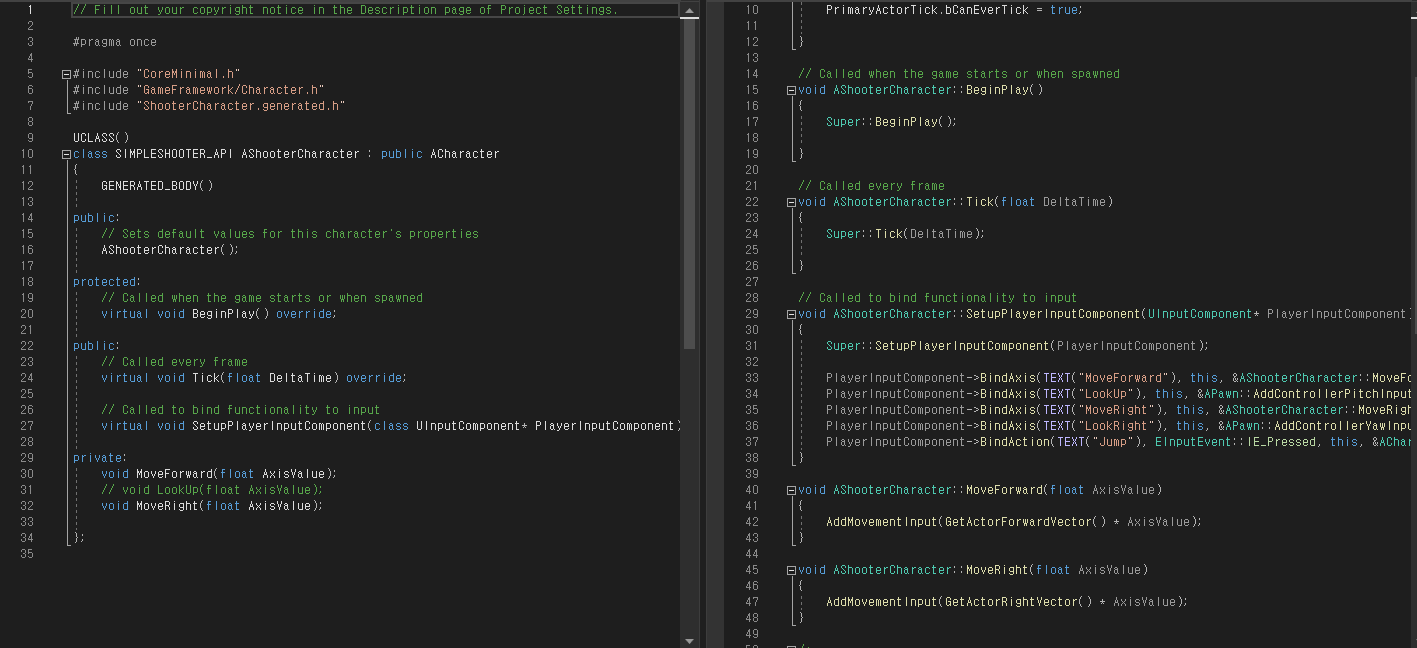
Task: Collapse the AShooterCharacter class declaration
Action: point(66,154)
